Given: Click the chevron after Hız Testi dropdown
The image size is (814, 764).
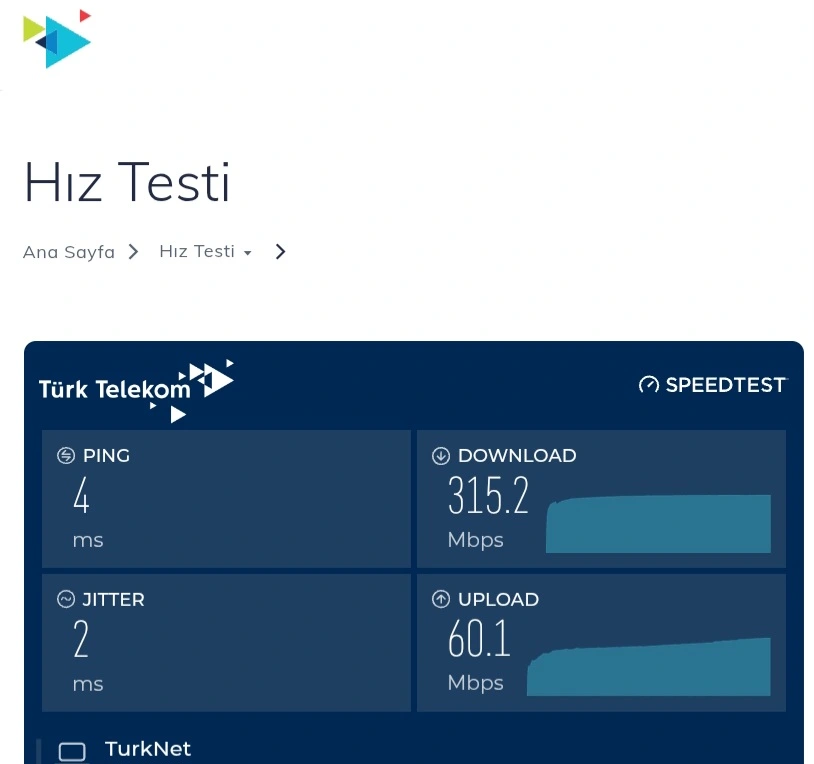Looking at the screenshot, I should [x=280, y=252].
